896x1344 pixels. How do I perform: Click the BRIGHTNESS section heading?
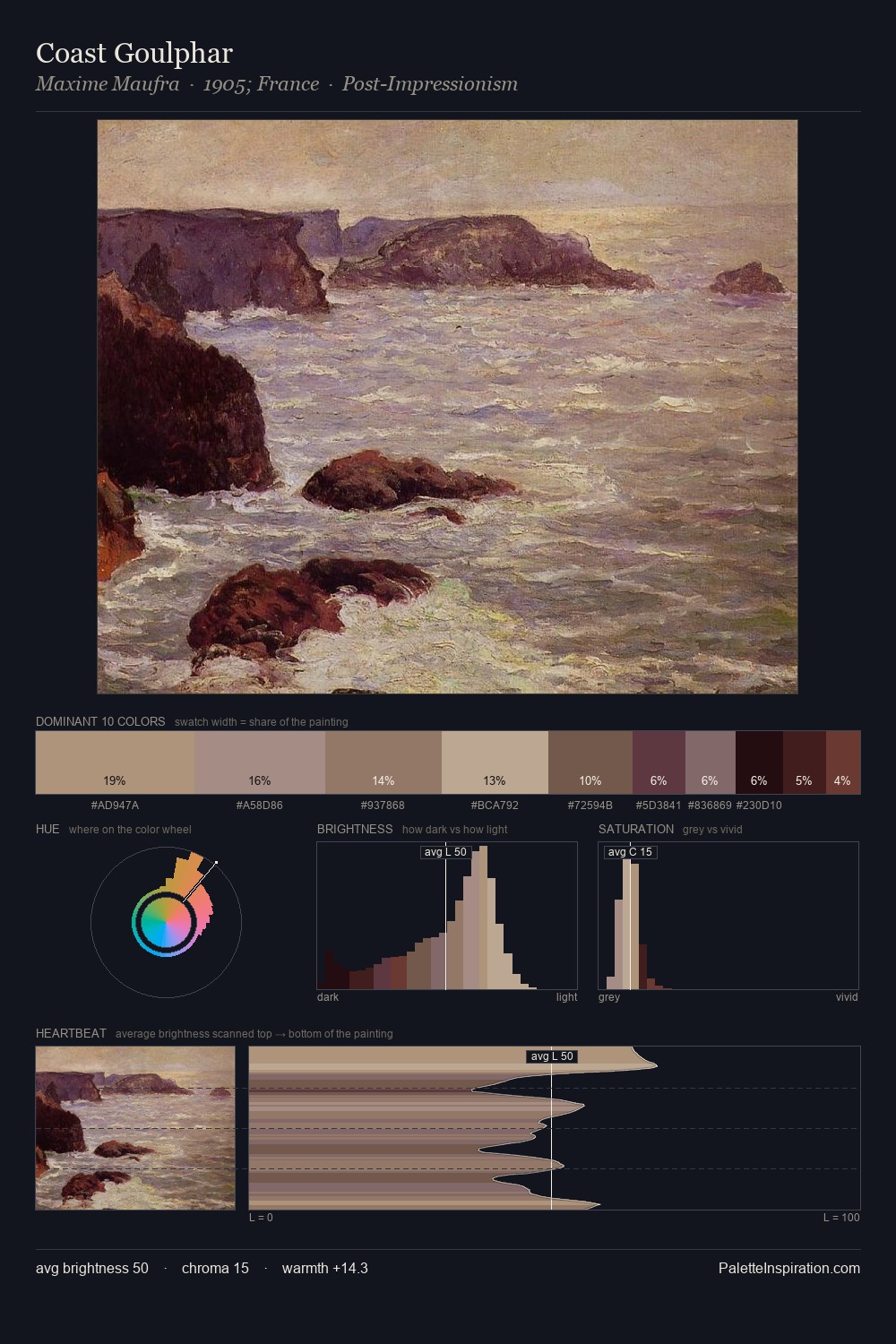[355, 829]
